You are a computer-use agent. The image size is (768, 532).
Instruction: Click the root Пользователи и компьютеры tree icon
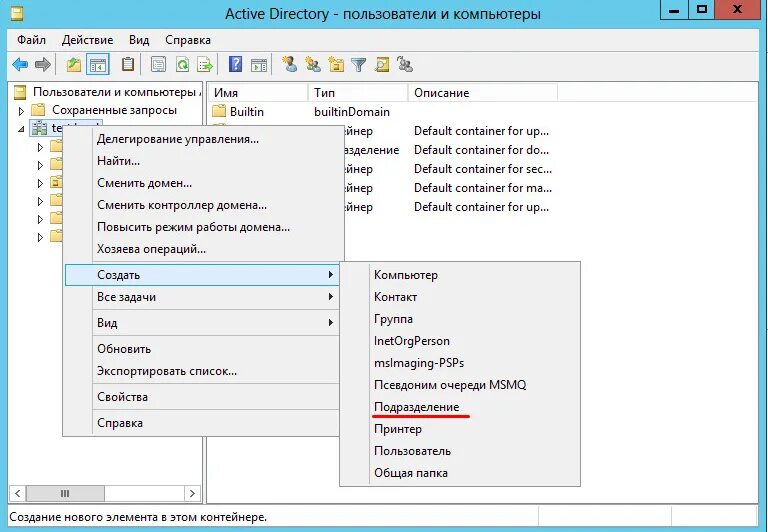[x=20, y=92]
